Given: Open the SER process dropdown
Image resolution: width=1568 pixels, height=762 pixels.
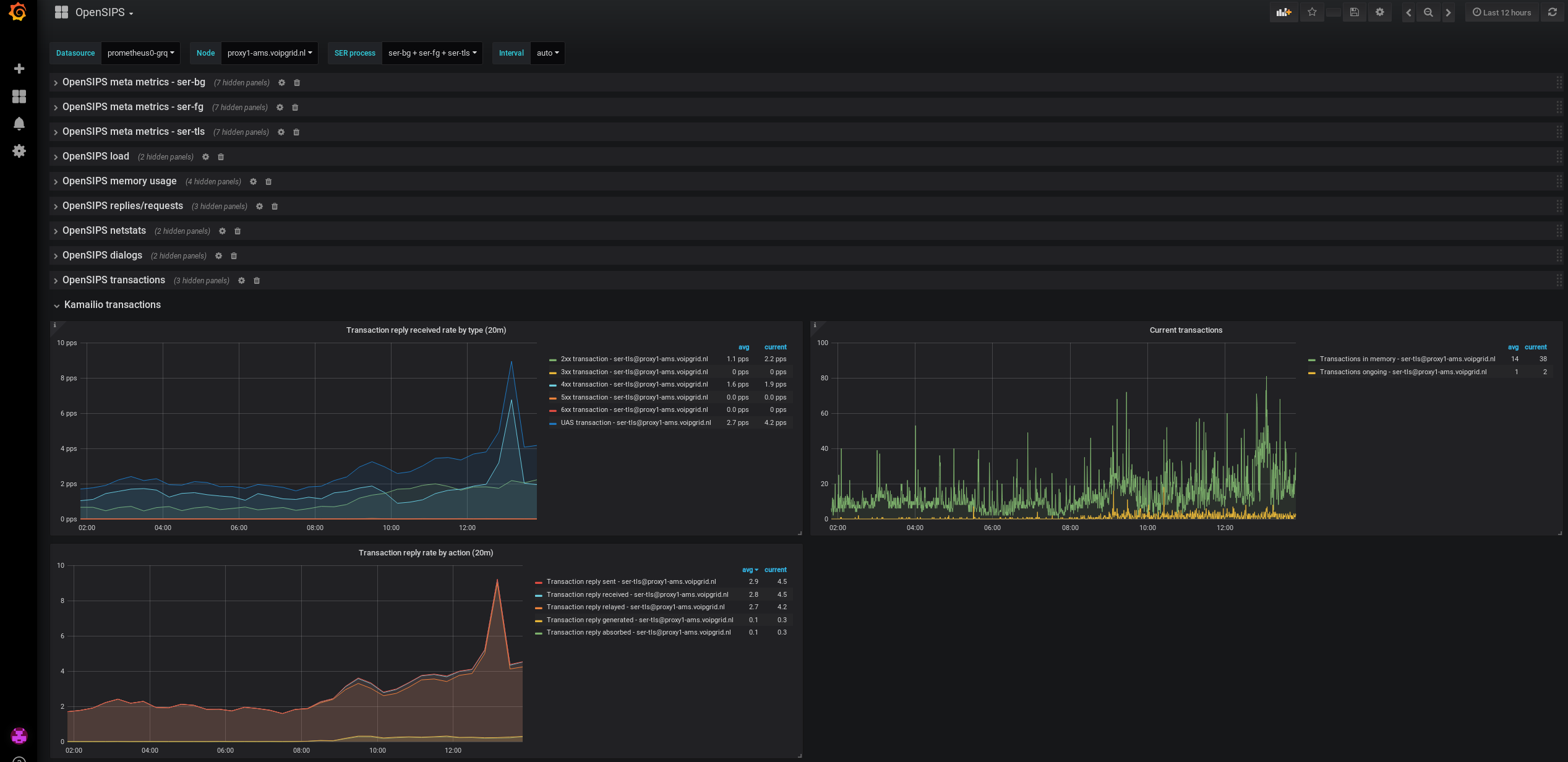Looking at the screenshot, I should tap(432, 53).
